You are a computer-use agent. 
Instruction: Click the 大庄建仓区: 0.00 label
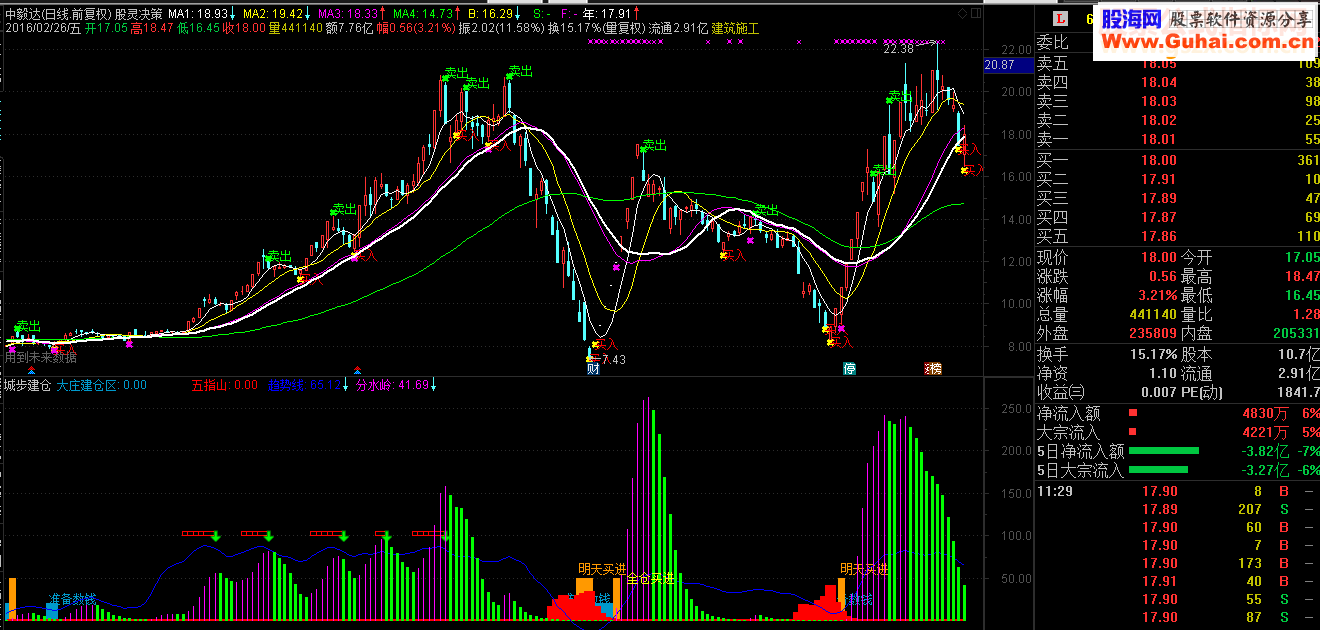102,384
